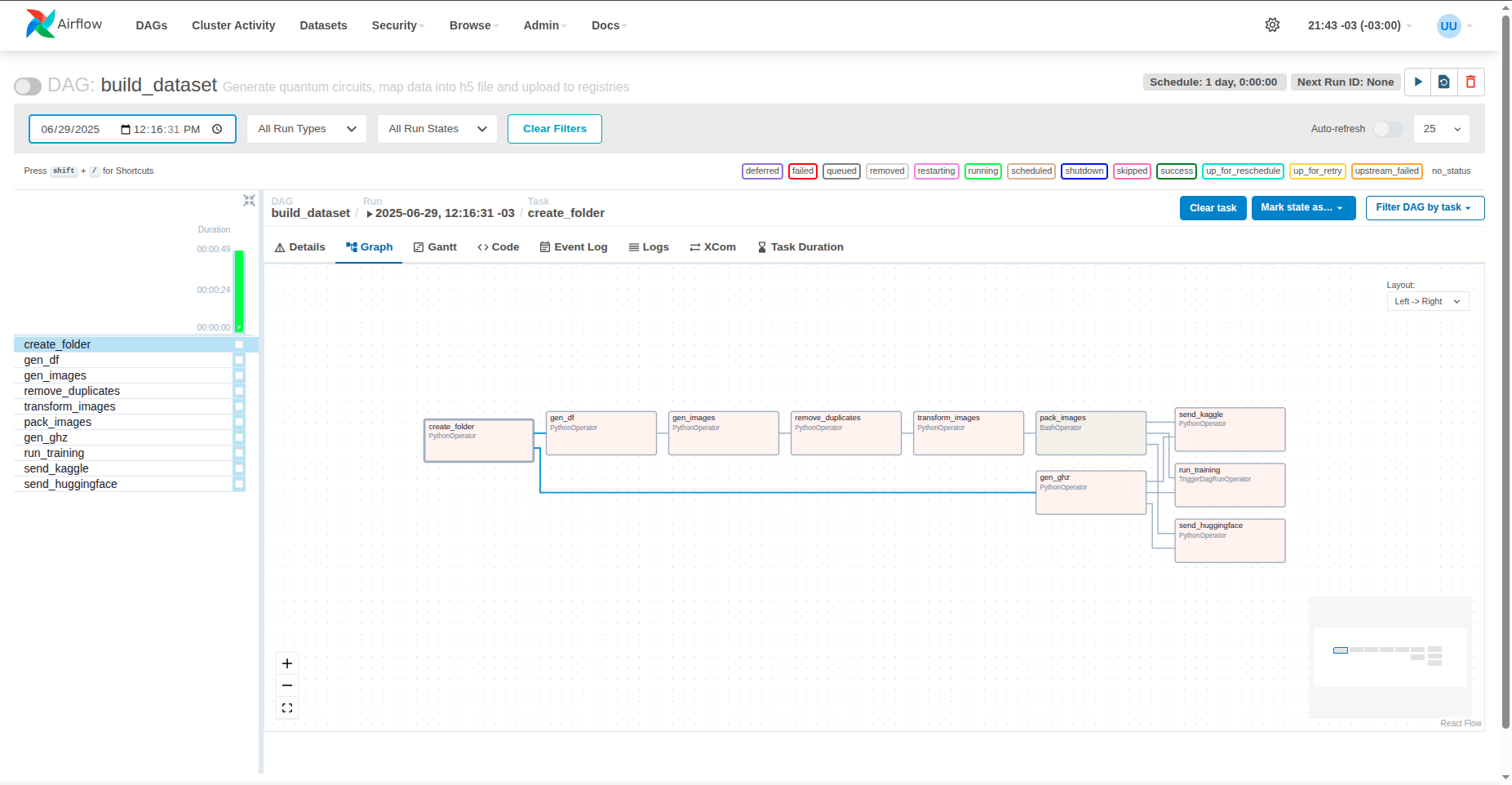Open the All Run States dropdown

tap(437, 129)
